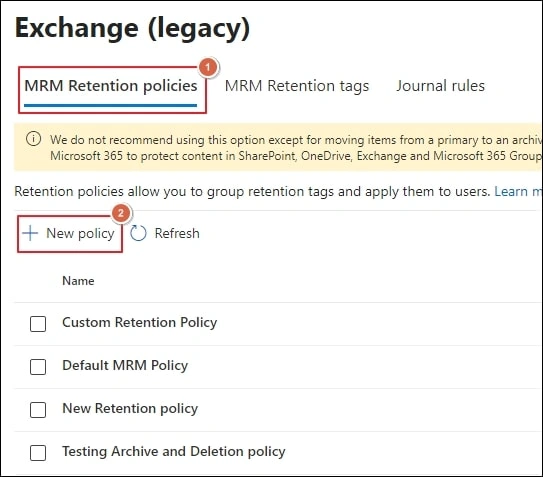Image resolution: width=543 pixels, height=477 pixels.
Task: Tick the New Retention policy checkbox
Action: pyautogui.click(x=38, y=409)
